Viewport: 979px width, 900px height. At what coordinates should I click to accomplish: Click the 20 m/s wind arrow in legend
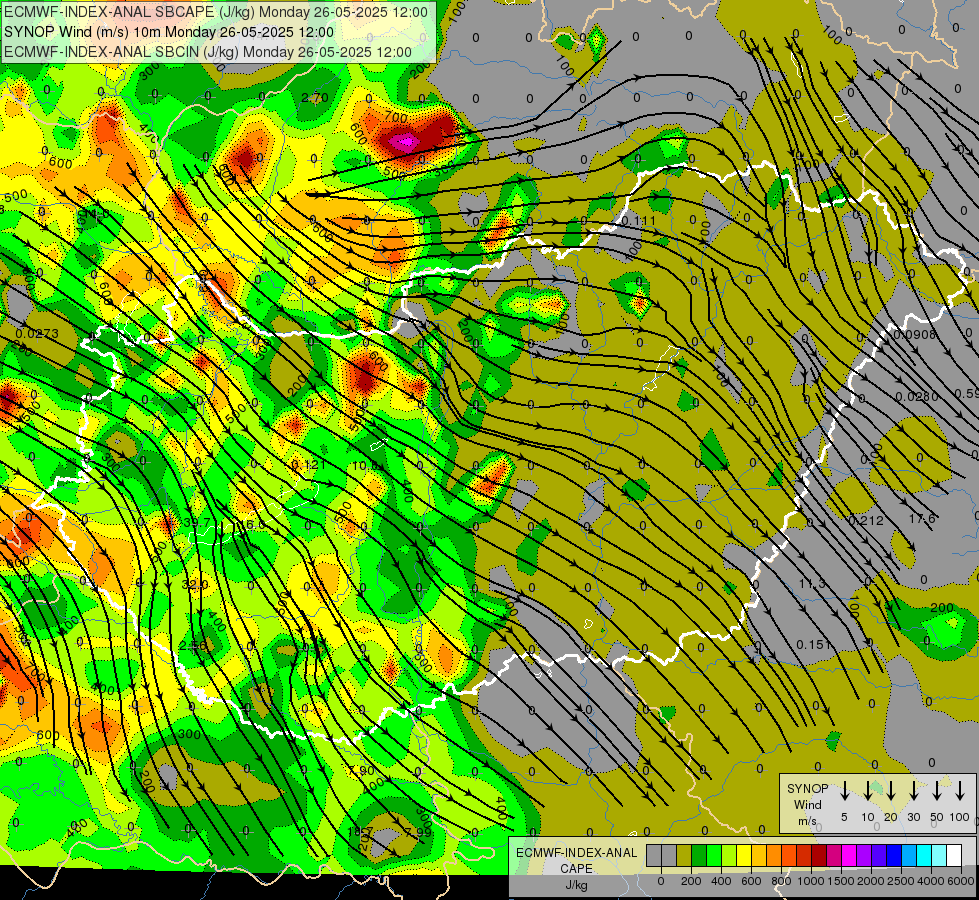[x=890, y=790]
